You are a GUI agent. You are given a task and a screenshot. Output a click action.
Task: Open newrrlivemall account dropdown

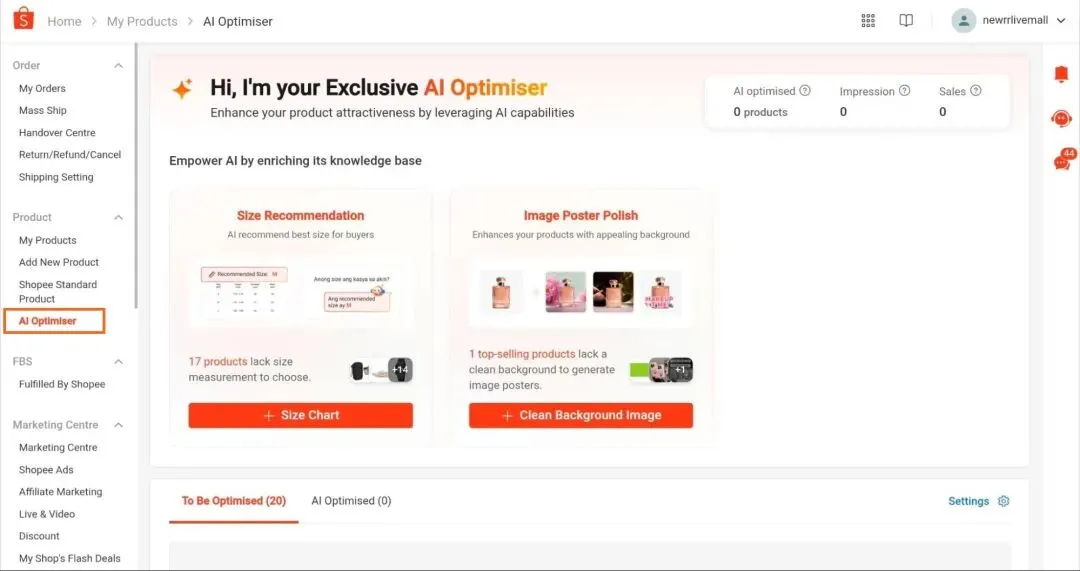click(x=1008, y=21)
